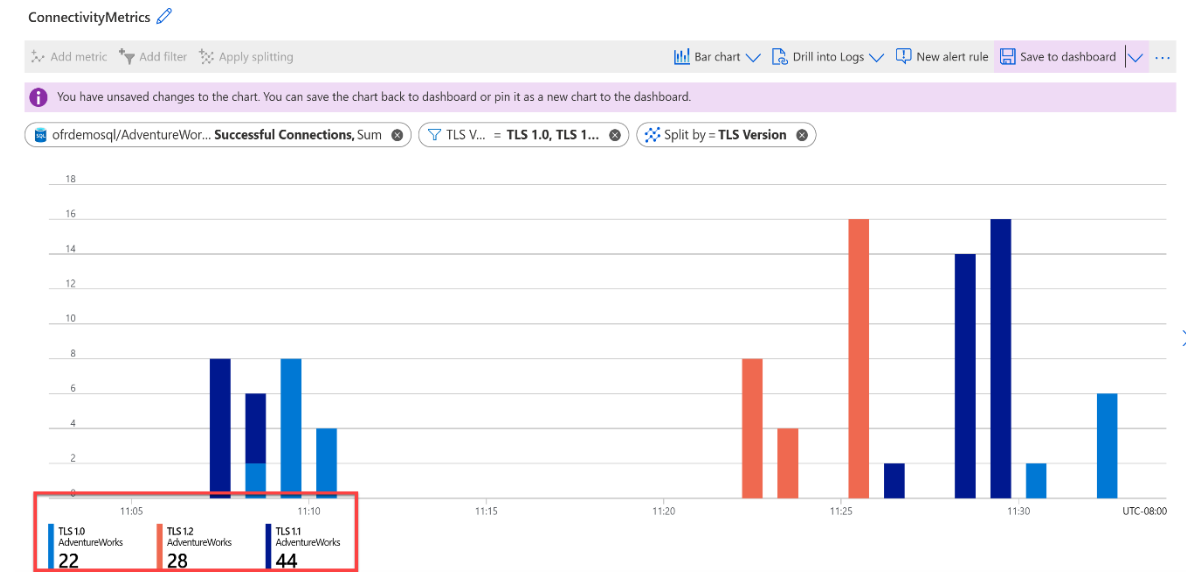
Task: Select the Apply splitting icon
Action: (x=206, y=56)
